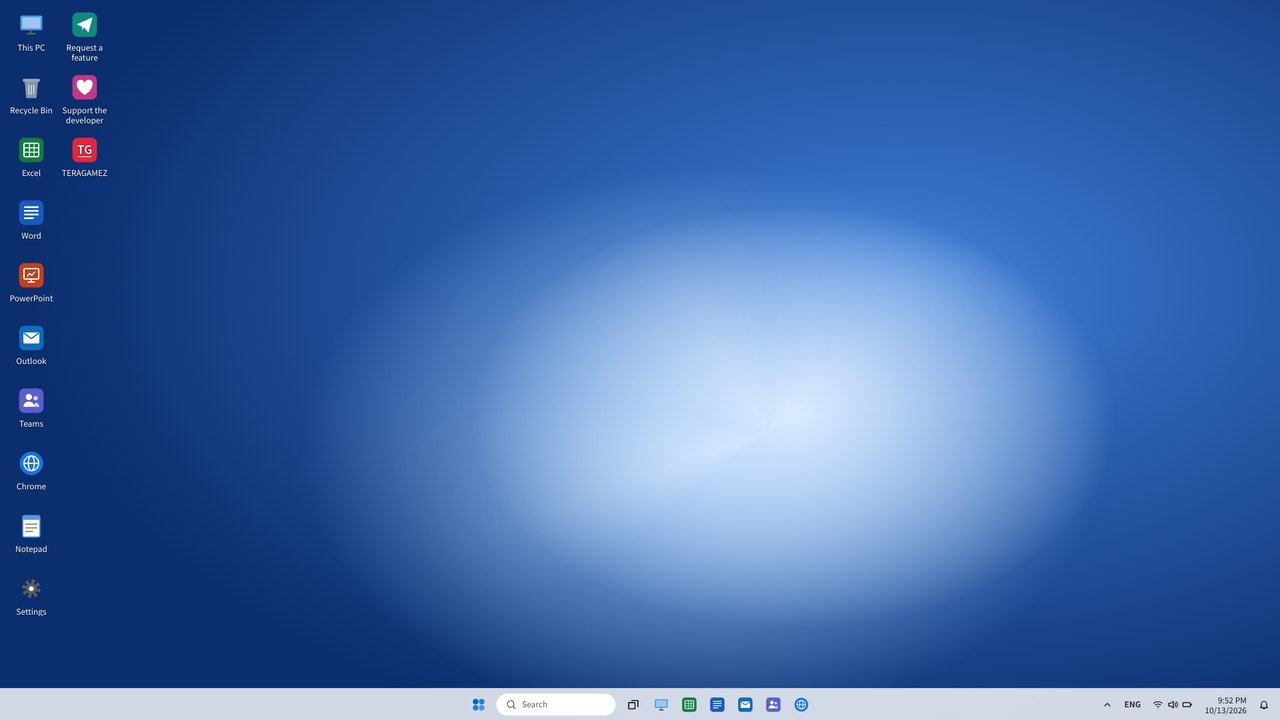Image resolution: width=1280 pixels, height=720 pixels.
Task: Switch the ENG input language
Action: coord(1132,704)
